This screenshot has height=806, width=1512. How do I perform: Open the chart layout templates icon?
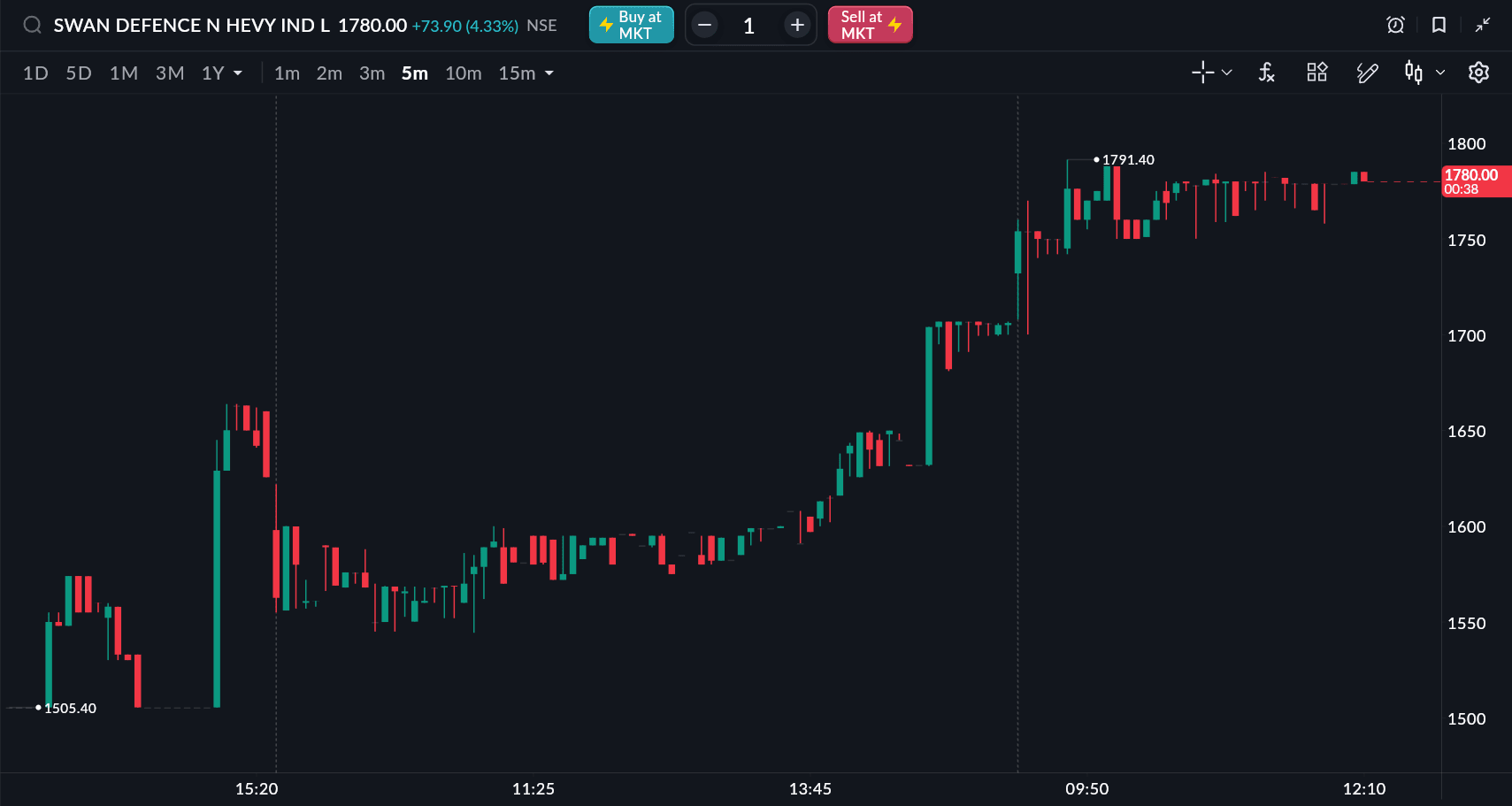point(1316,73)
